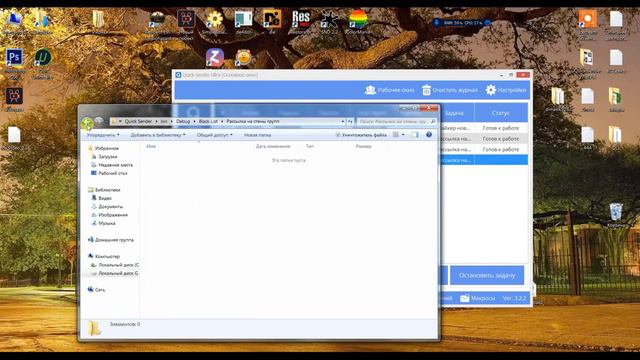Open the Res desktop shortcut icon

(301, 19)
